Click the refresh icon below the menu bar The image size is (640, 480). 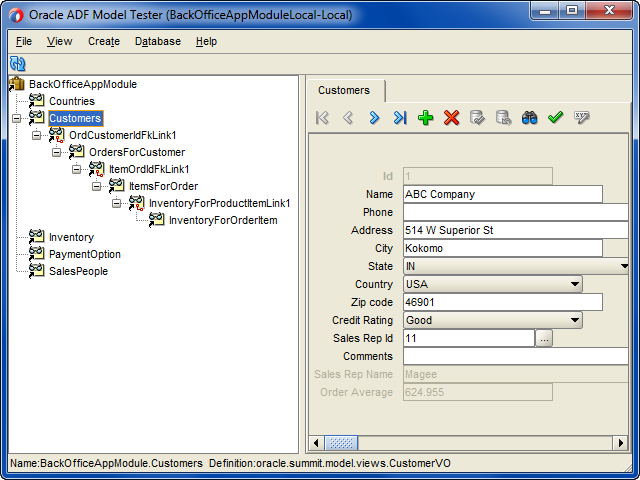pos(18,64)
